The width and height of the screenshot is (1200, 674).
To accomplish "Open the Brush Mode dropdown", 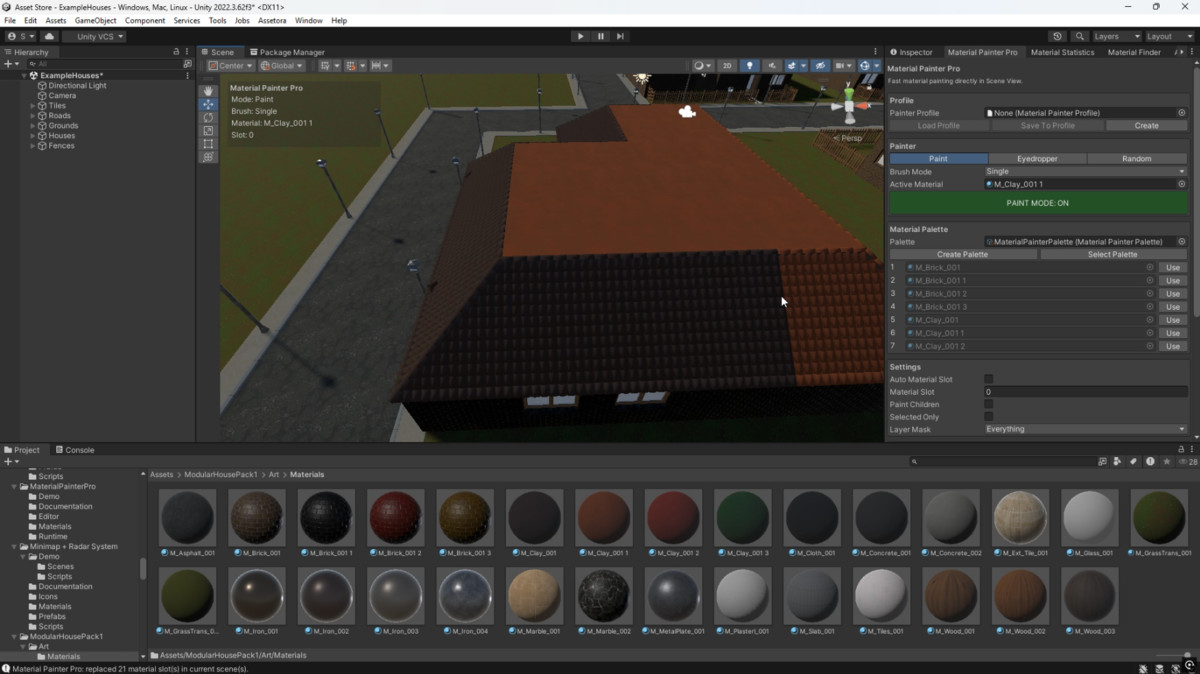I will coord(1085,171).
